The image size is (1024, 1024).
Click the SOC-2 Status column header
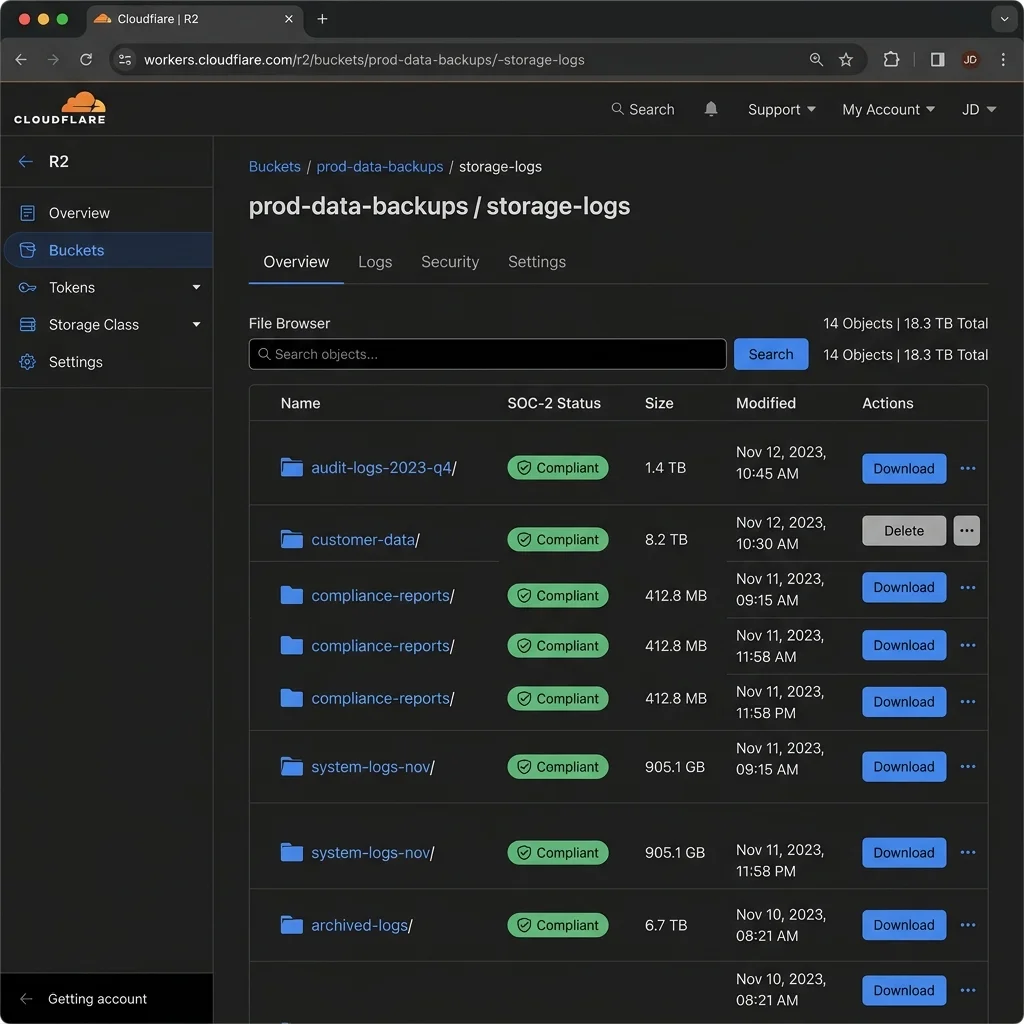[554, 403]
